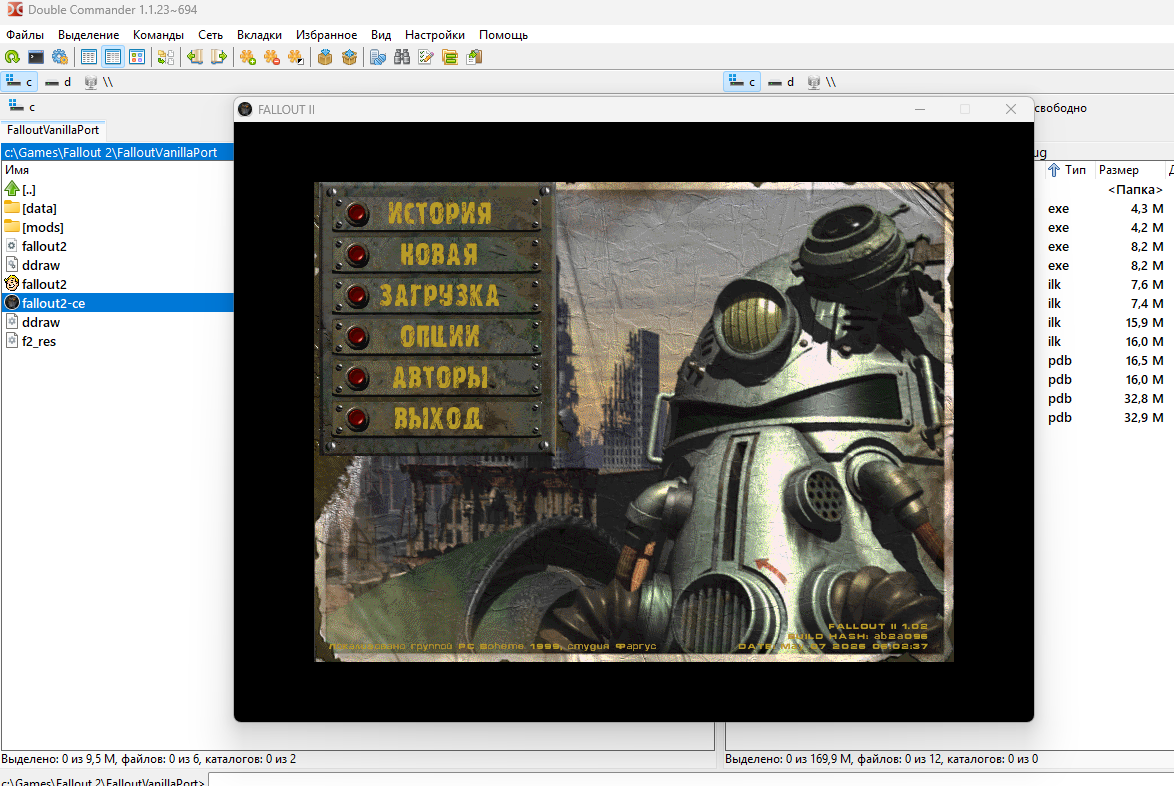Open the Сеть menu
This screenshot has width=1174, height=786.
coord(210,34)
